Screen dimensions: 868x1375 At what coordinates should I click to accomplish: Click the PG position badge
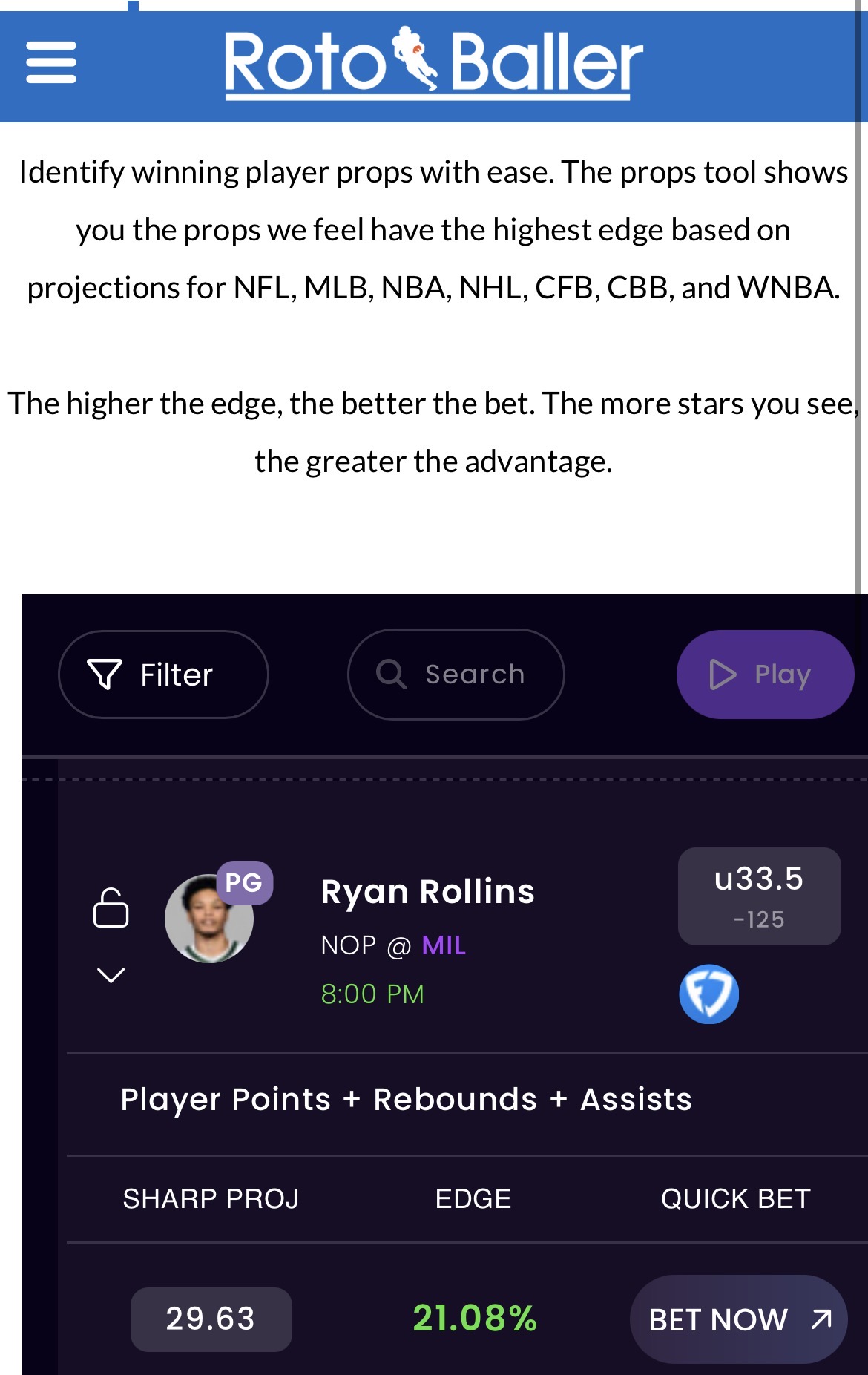pyautogui.click(x=244, y=882)
